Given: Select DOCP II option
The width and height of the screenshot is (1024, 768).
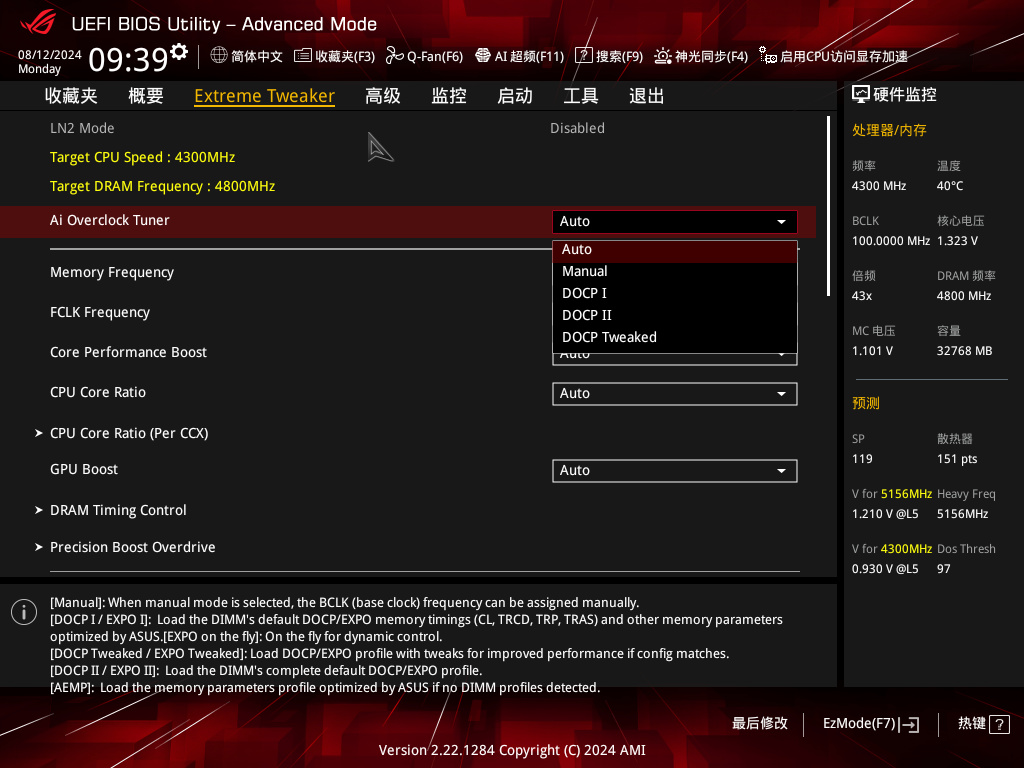Looking at the screenshot, I should coord(675,315).
